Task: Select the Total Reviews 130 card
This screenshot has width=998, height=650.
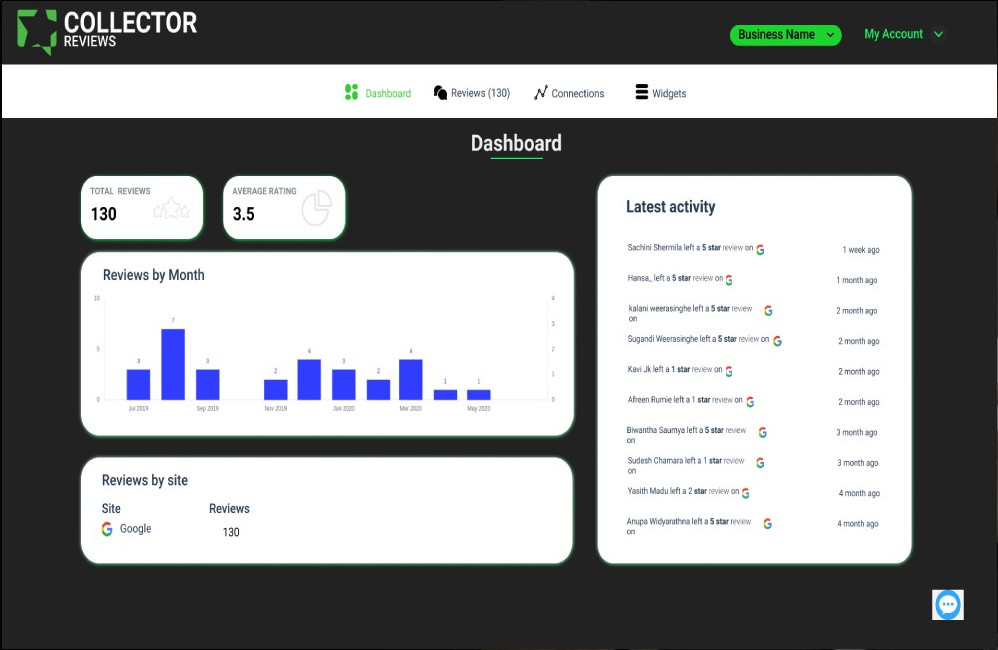Action: [x=142, y=208]
